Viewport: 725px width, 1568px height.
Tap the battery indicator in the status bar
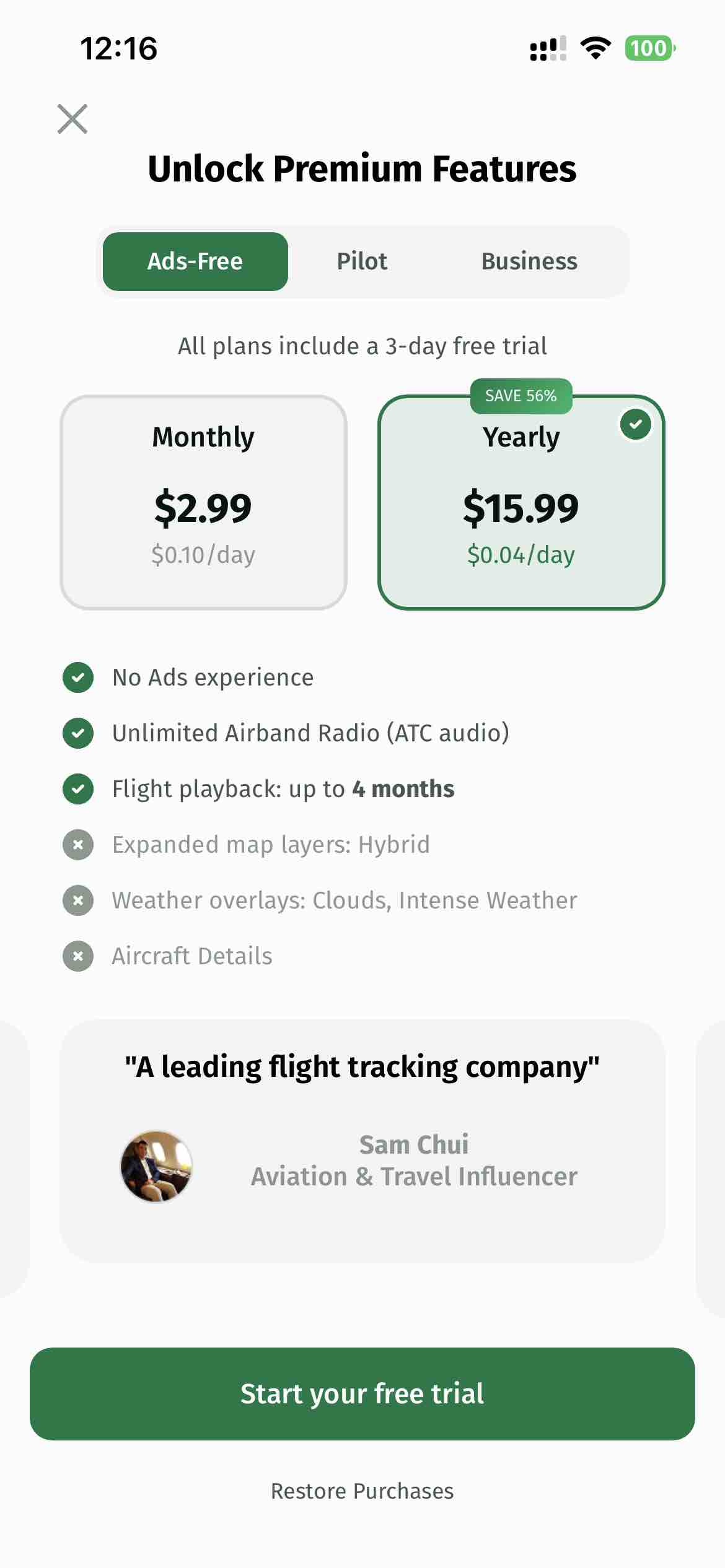point(649,48)
